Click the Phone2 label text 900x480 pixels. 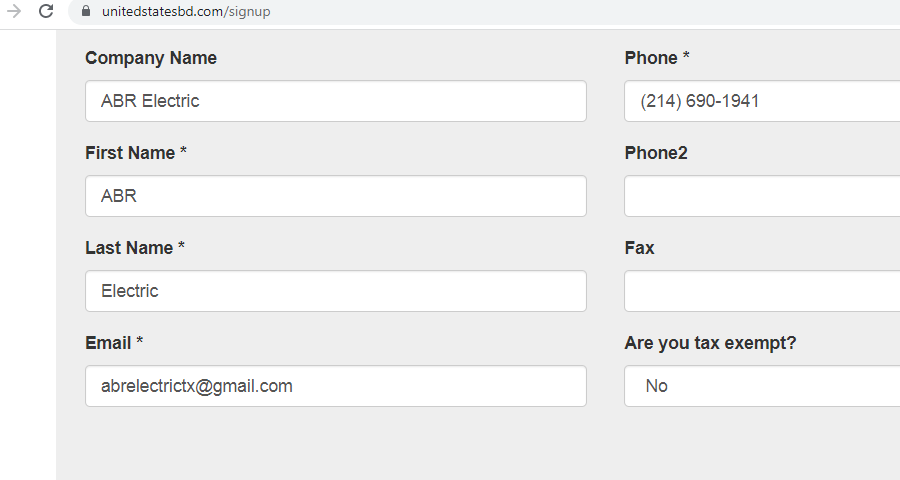click(656, 153)
